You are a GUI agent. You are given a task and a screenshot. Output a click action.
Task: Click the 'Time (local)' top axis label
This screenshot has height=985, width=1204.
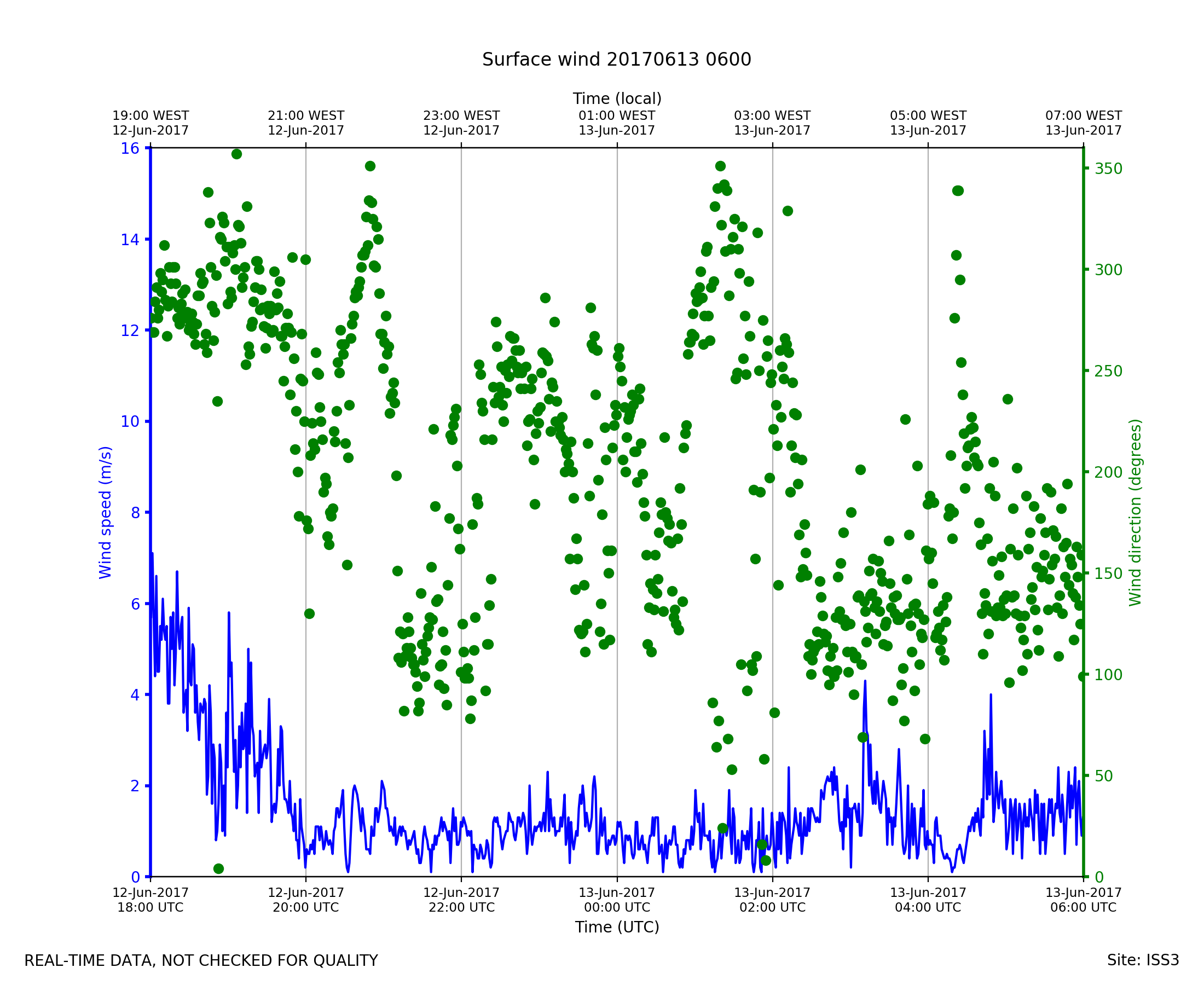coord(617,99)
